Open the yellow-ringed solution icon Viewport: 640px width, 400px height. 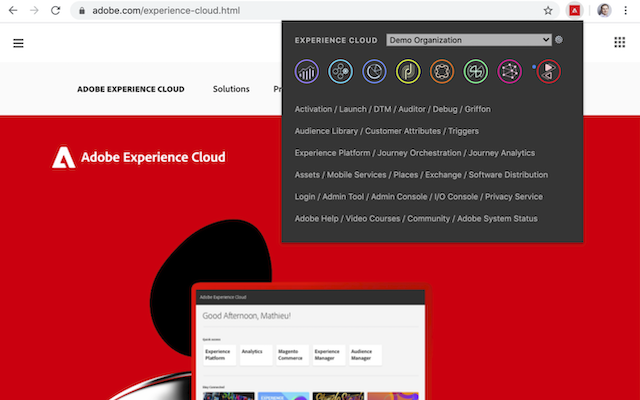pos(408,71)
